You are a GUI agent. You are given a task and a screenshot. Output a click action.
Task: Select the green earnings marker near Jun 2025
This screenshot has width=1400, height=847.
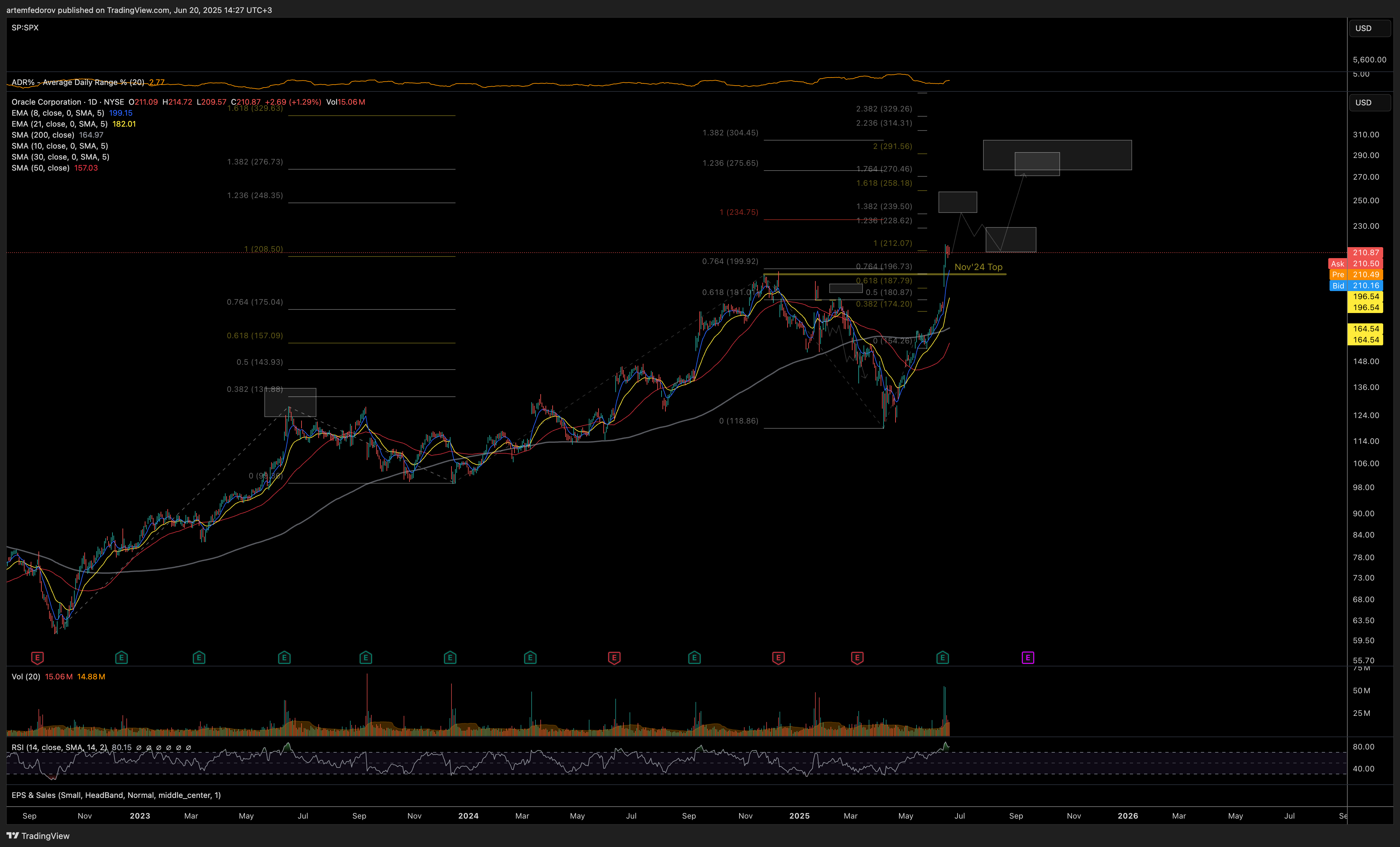943,658
